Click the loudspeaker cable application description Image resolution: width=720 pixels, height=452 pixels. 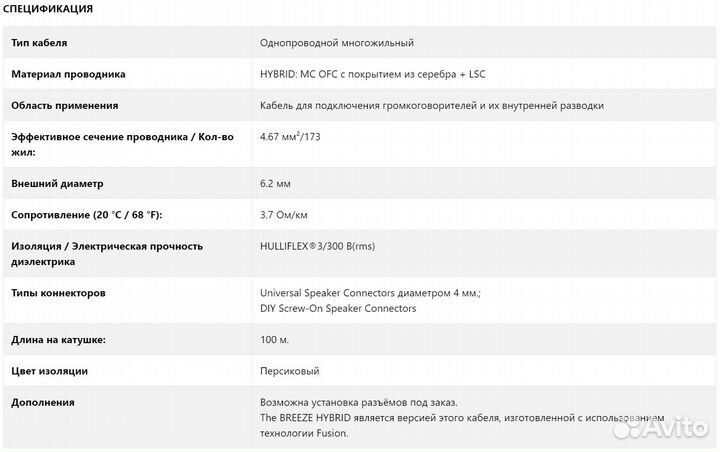tap(431, 105)
